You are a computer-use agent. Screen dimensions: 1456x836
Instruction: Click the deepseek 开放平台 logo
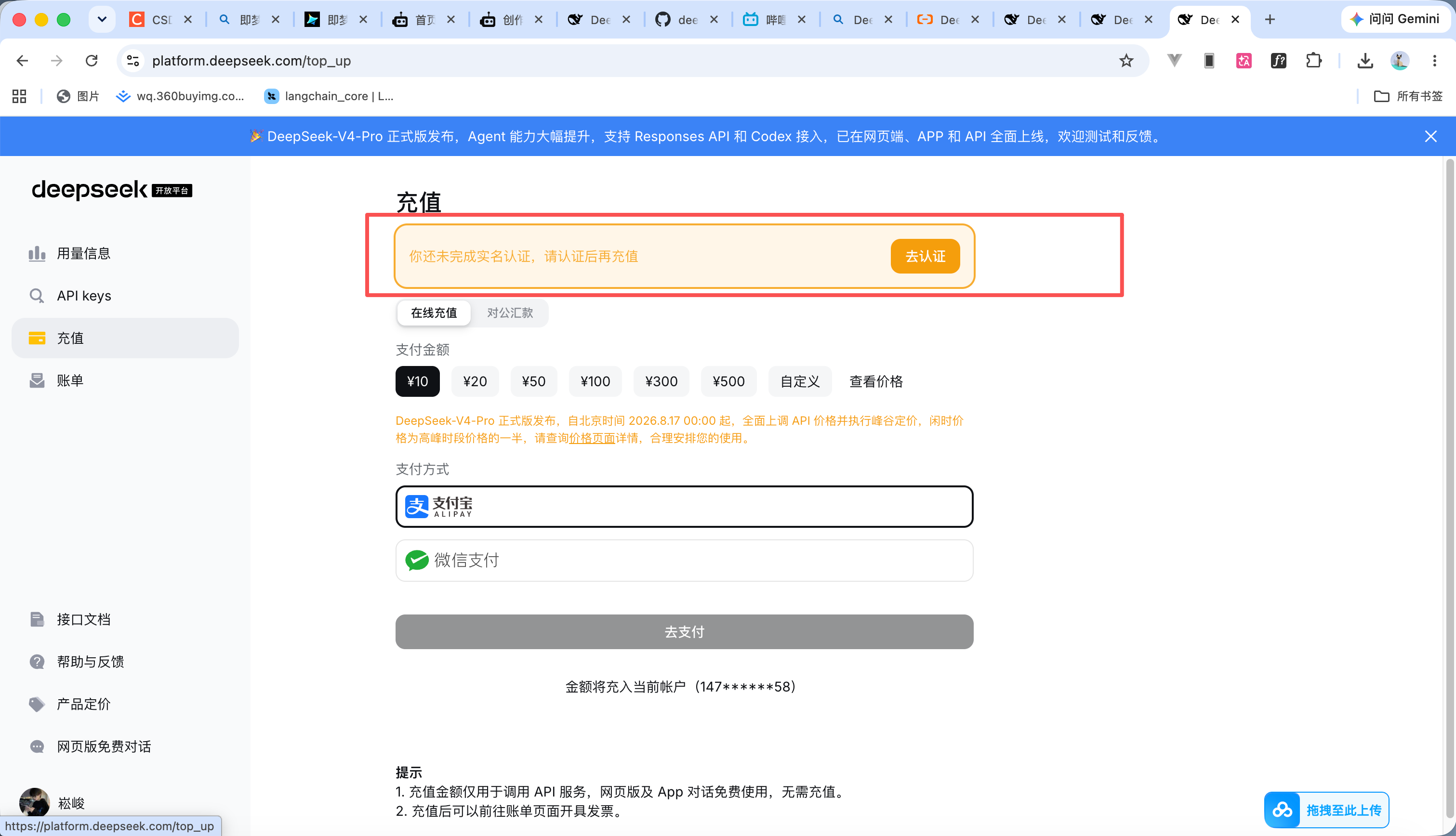pos(112,189)
